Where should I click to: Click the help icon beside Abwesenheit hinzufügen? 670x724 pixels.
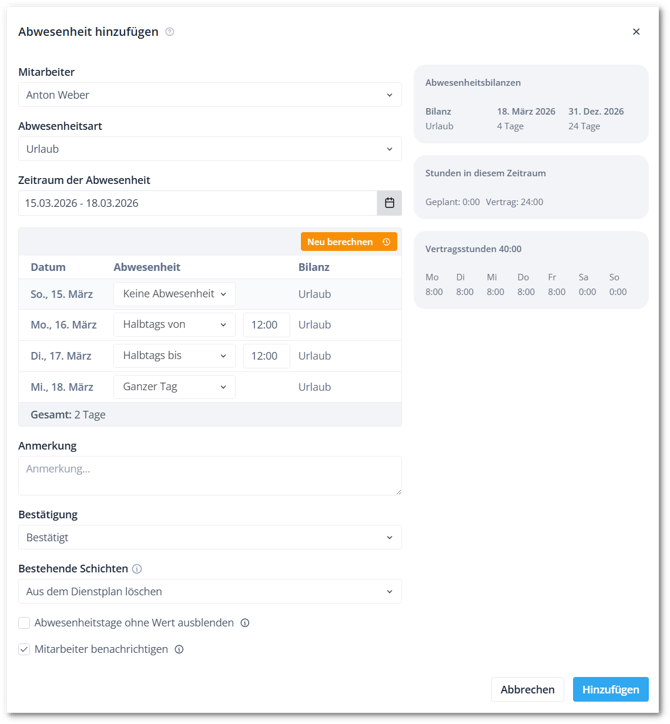170,32
